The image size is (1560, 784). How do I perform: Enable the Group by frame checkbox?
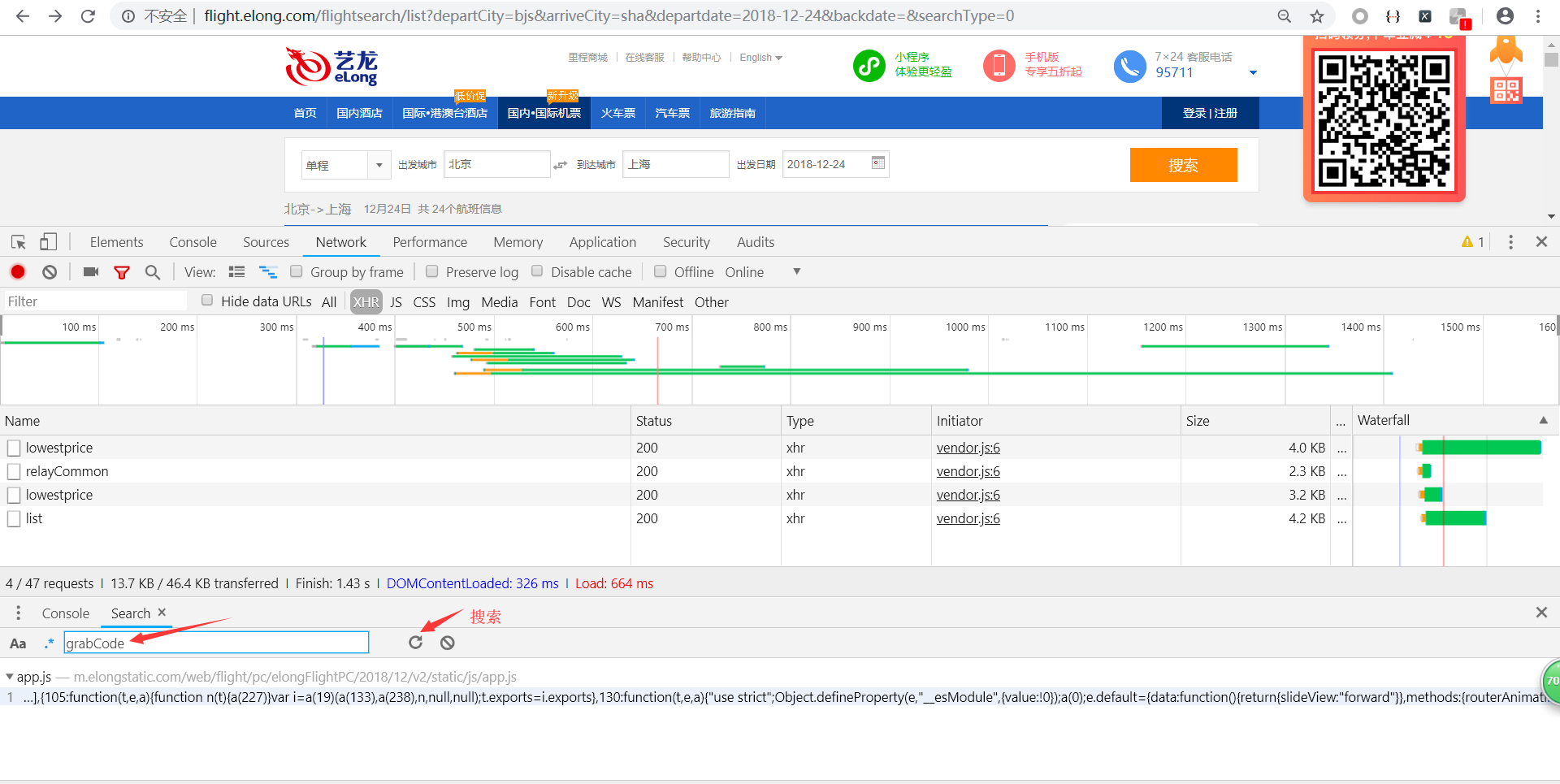(297, 271)
